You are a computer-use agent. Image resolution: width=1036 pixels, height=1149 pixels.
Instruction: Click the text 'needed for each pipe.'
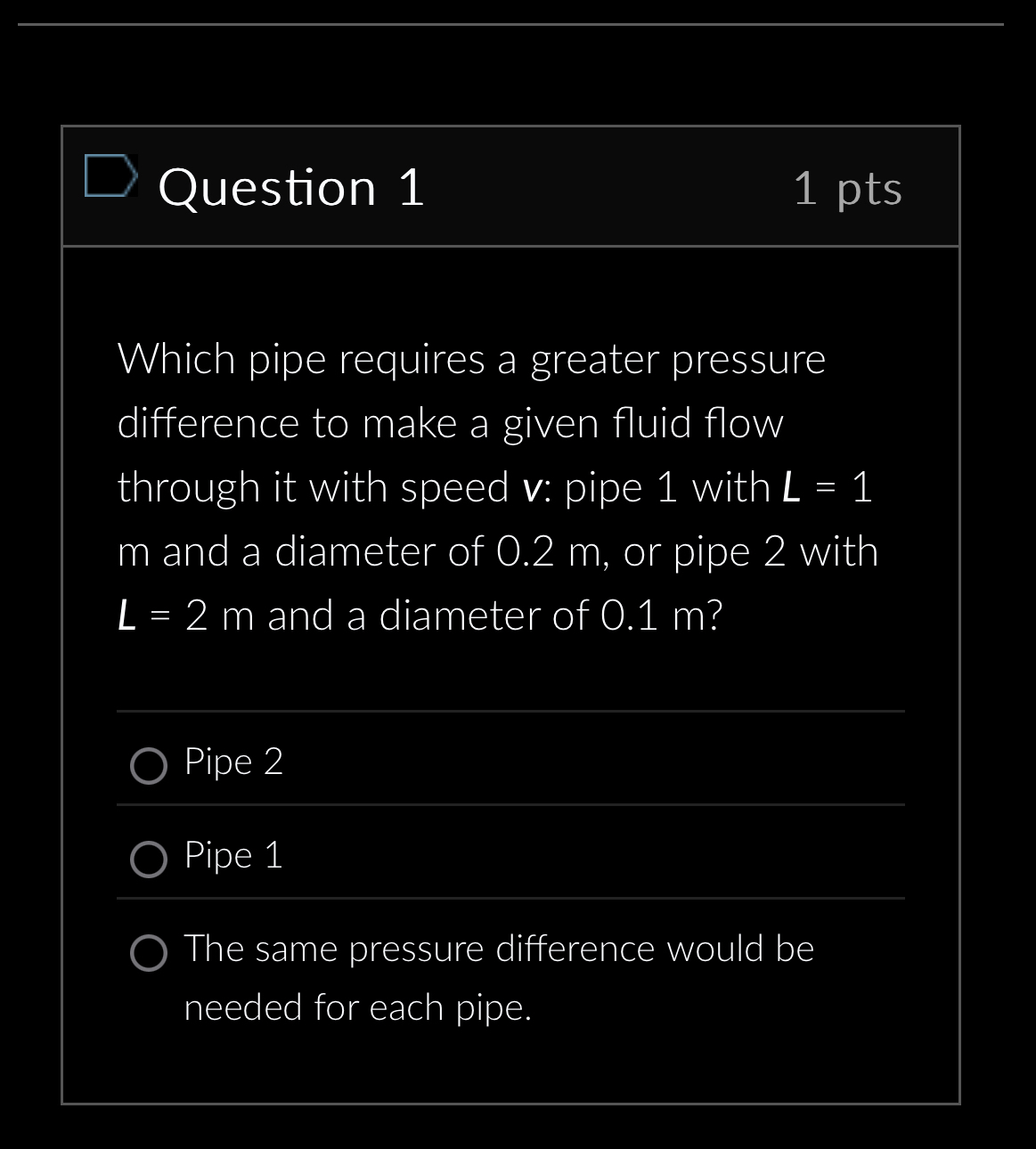(x=357, y=1007)
